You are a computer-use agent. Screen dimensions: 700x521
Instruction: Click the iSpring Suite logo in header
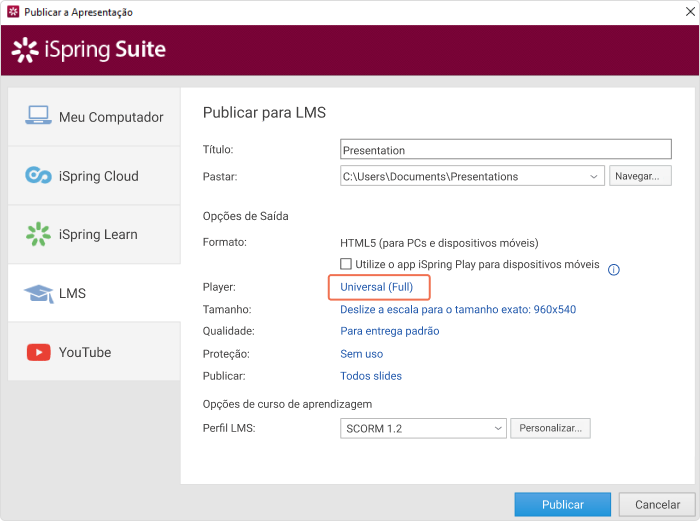[88, 50]
